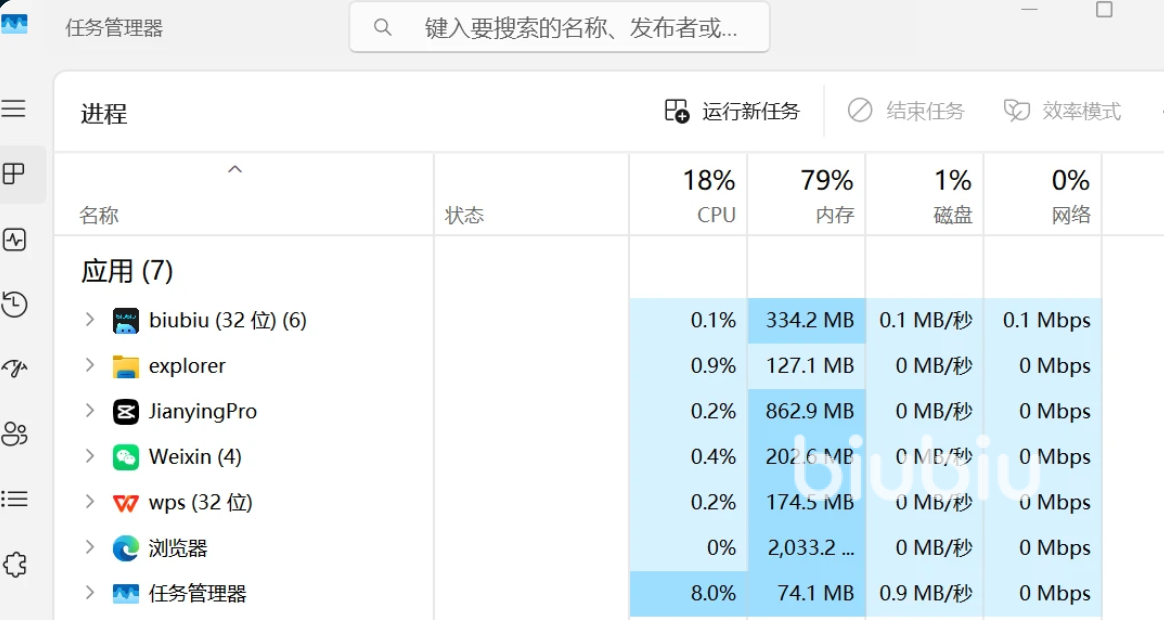This screenshot has height=620, width=1164.
Task: Click 结束任务 button
Action: [906, 111]
